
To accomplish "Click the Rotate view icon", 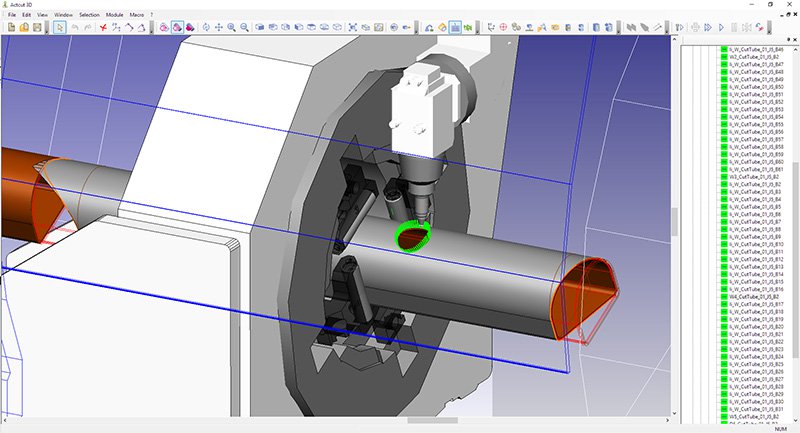I will (205, 28).
